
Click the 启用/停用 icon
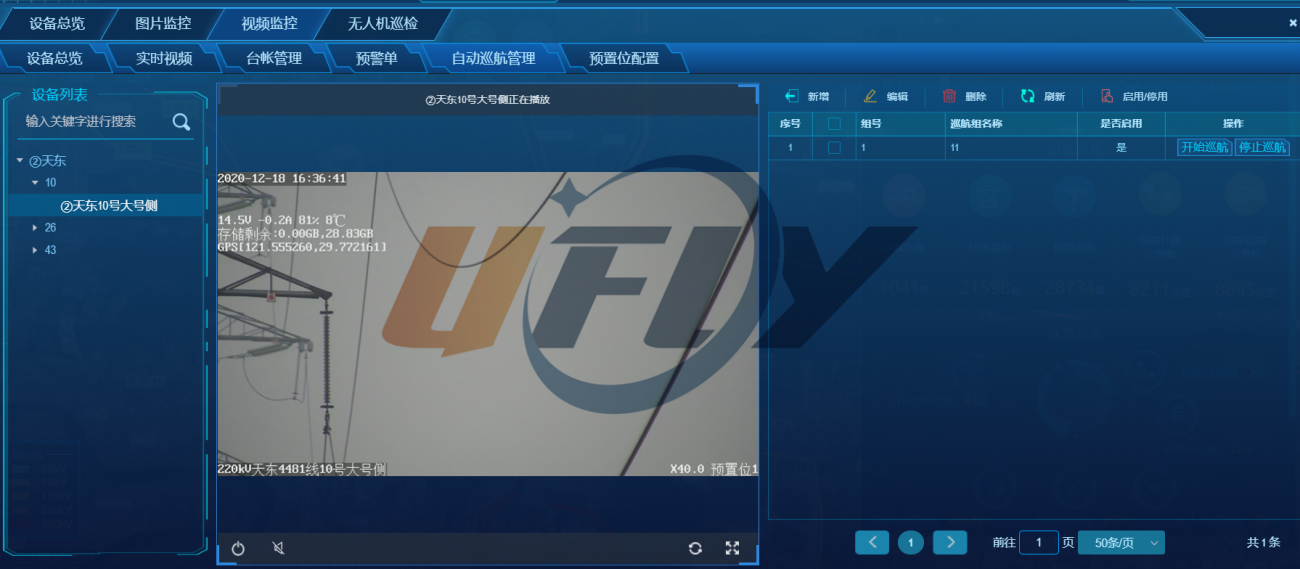[1107, 96]
